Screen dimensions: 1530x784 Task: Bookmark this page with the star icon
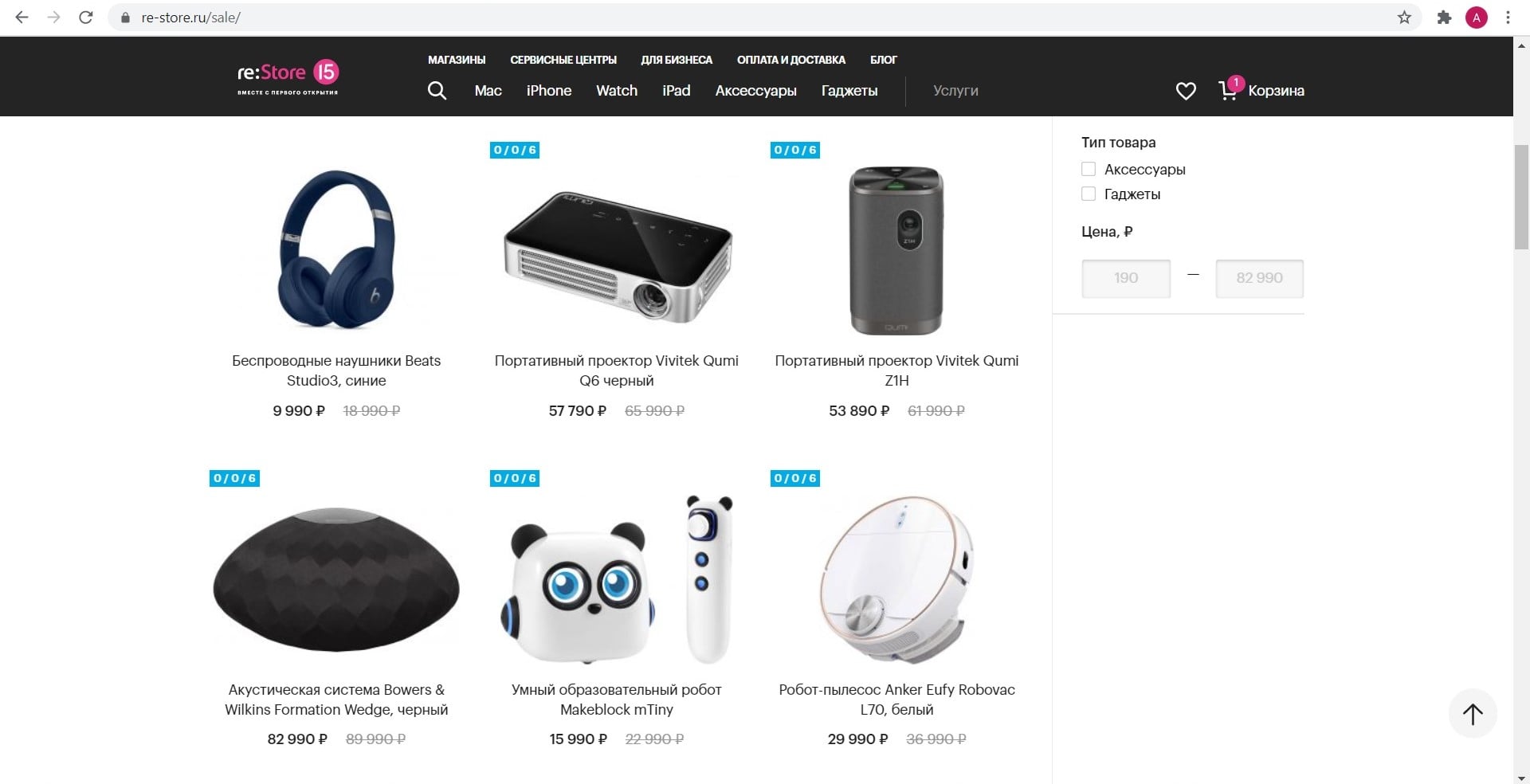tap(1404, 18)
